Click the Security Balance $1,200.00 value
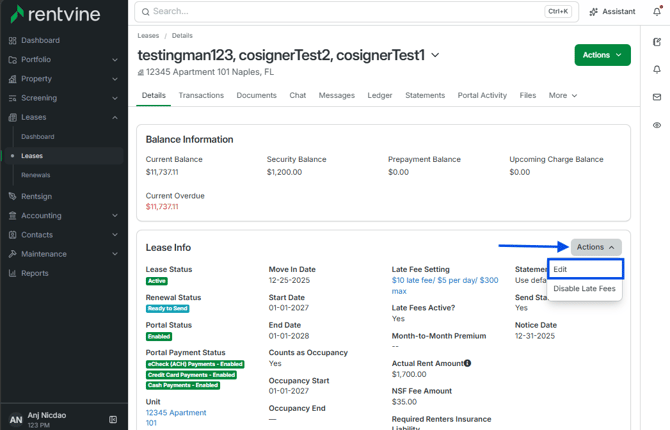 [284, 172]
